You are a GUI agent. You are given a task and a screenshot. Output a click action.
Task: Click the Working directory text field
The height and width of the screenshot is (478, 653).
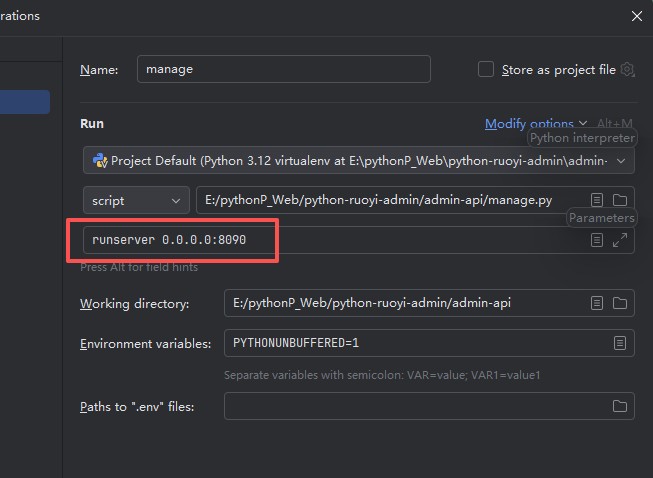[400, 303]
